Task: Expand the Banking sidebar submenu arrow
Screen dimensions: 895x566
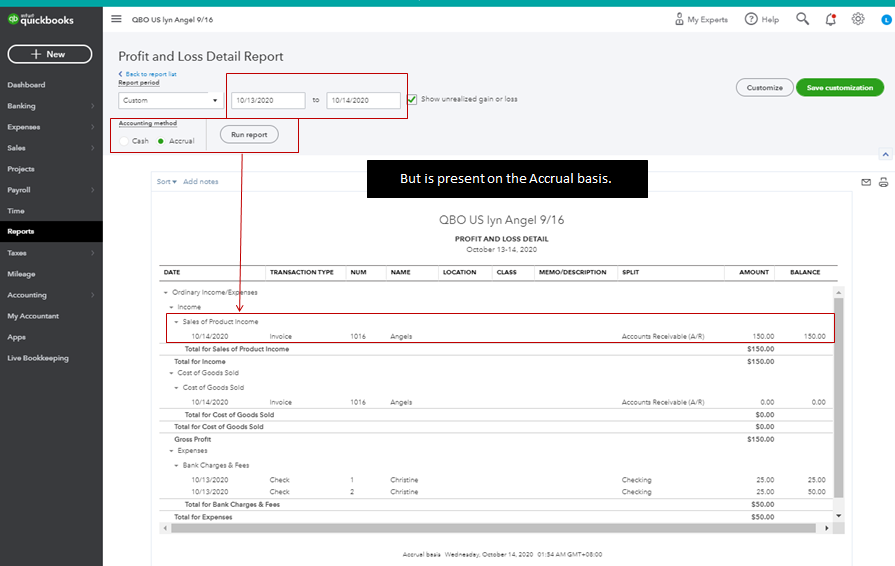Action: [x=92, y=106]
